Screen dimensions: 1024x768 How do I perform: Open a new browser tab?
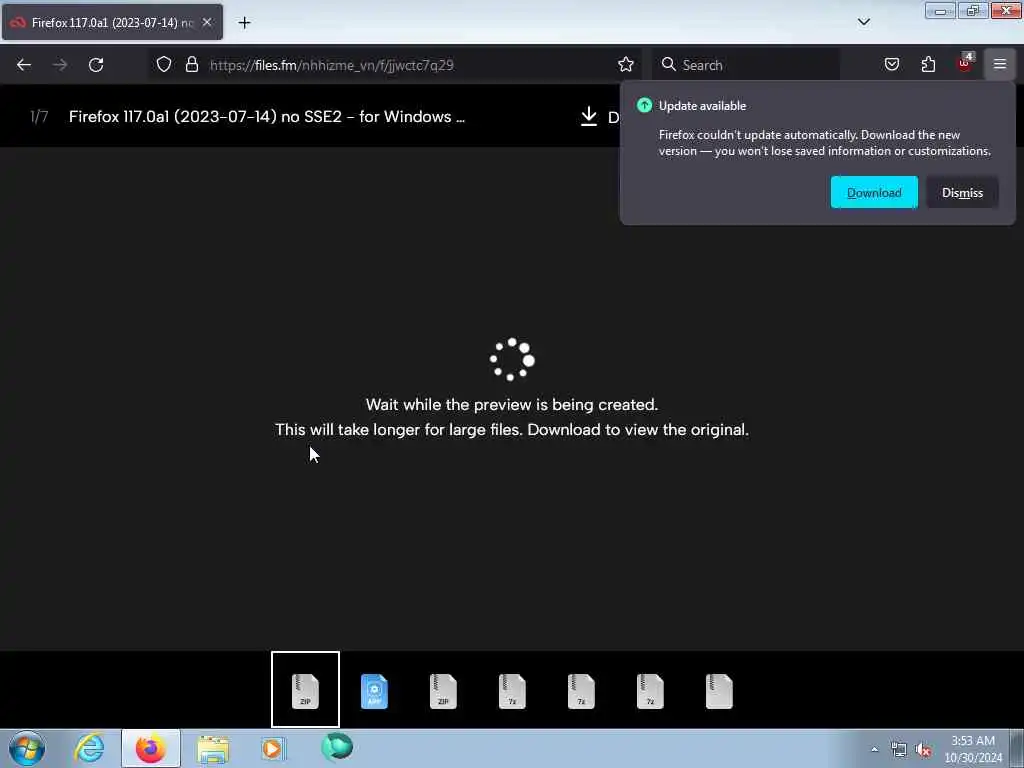(244, 23)
